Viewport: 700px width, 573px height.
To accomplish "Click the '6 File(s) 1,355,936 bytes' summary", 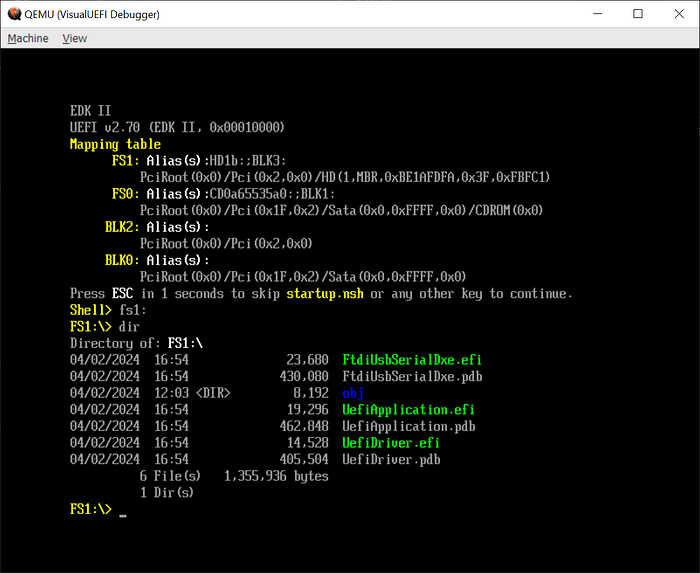I will [234, 476].
